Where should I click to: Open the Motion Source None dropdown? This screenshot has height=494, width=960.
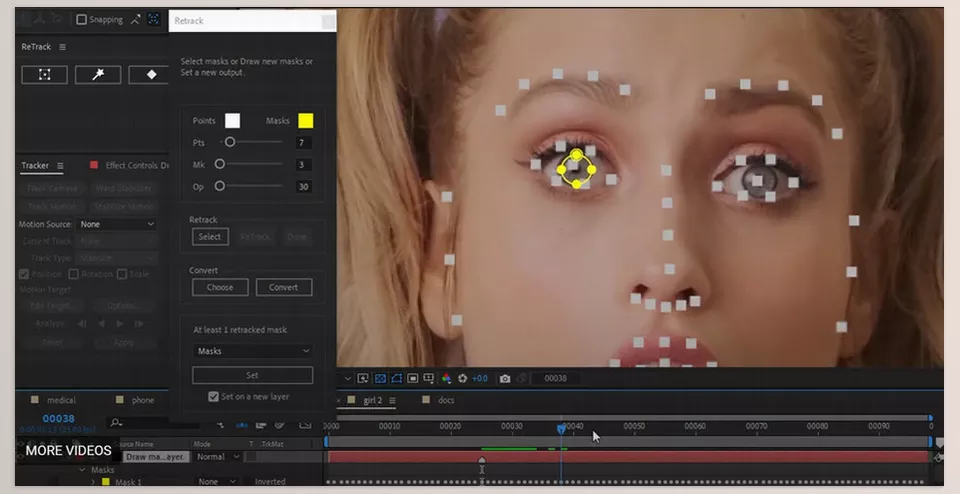pyautogui.click(x=116, y=224)
